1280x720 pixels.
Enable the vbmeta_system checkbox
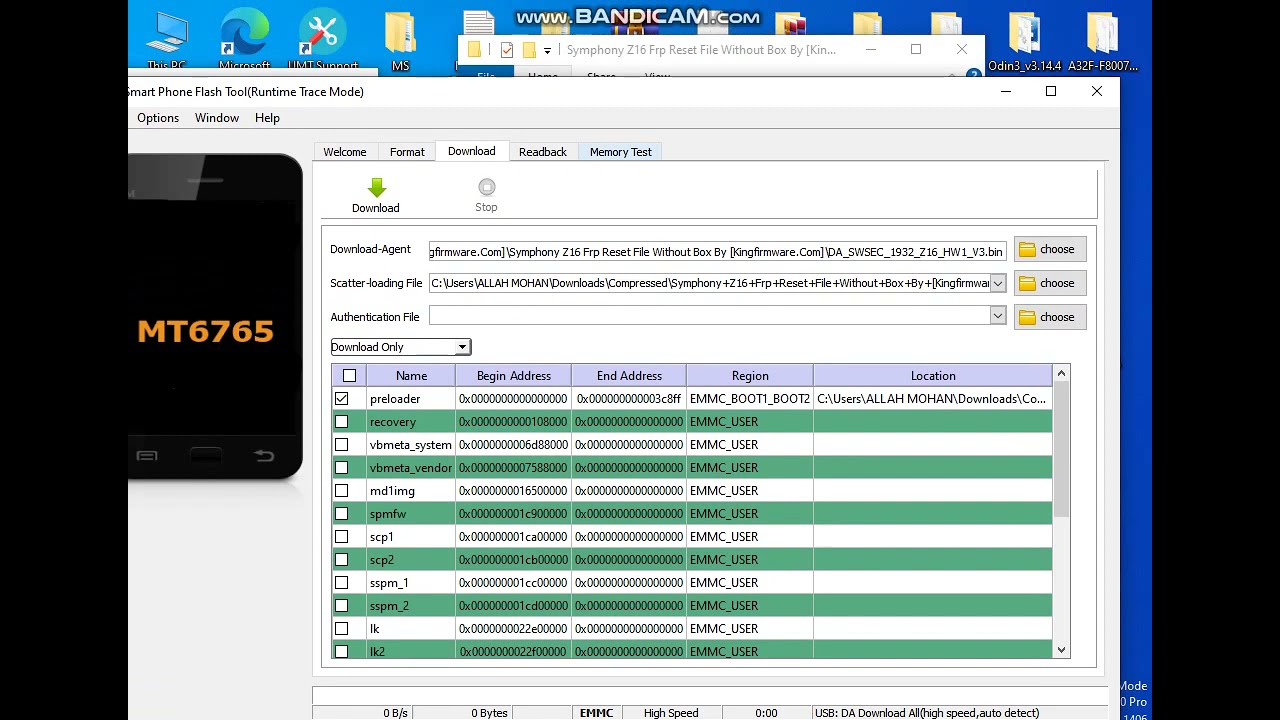pos(342,445)
